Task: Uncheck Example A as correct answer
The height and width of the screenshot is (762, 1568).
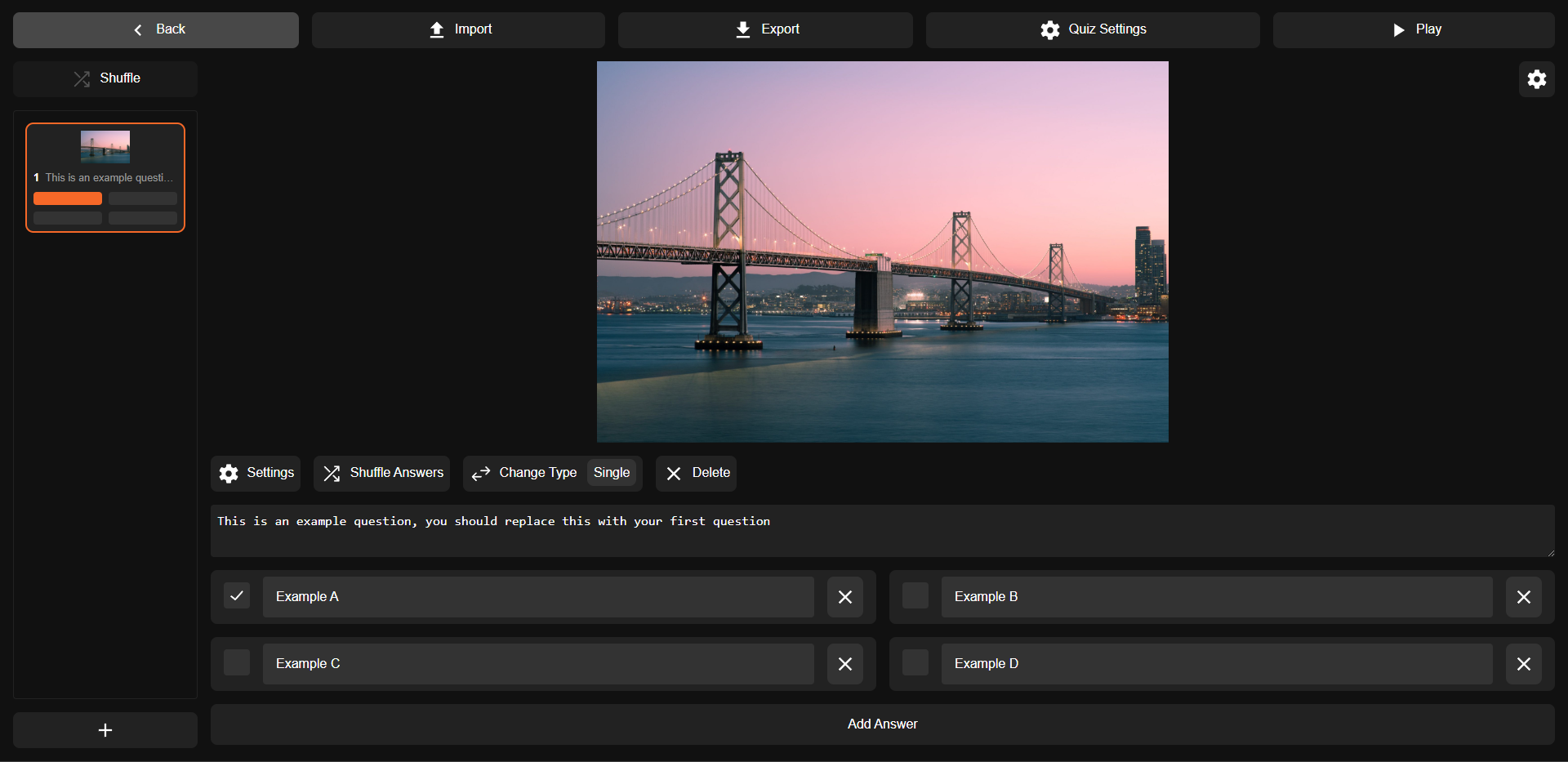Action: 237,596
